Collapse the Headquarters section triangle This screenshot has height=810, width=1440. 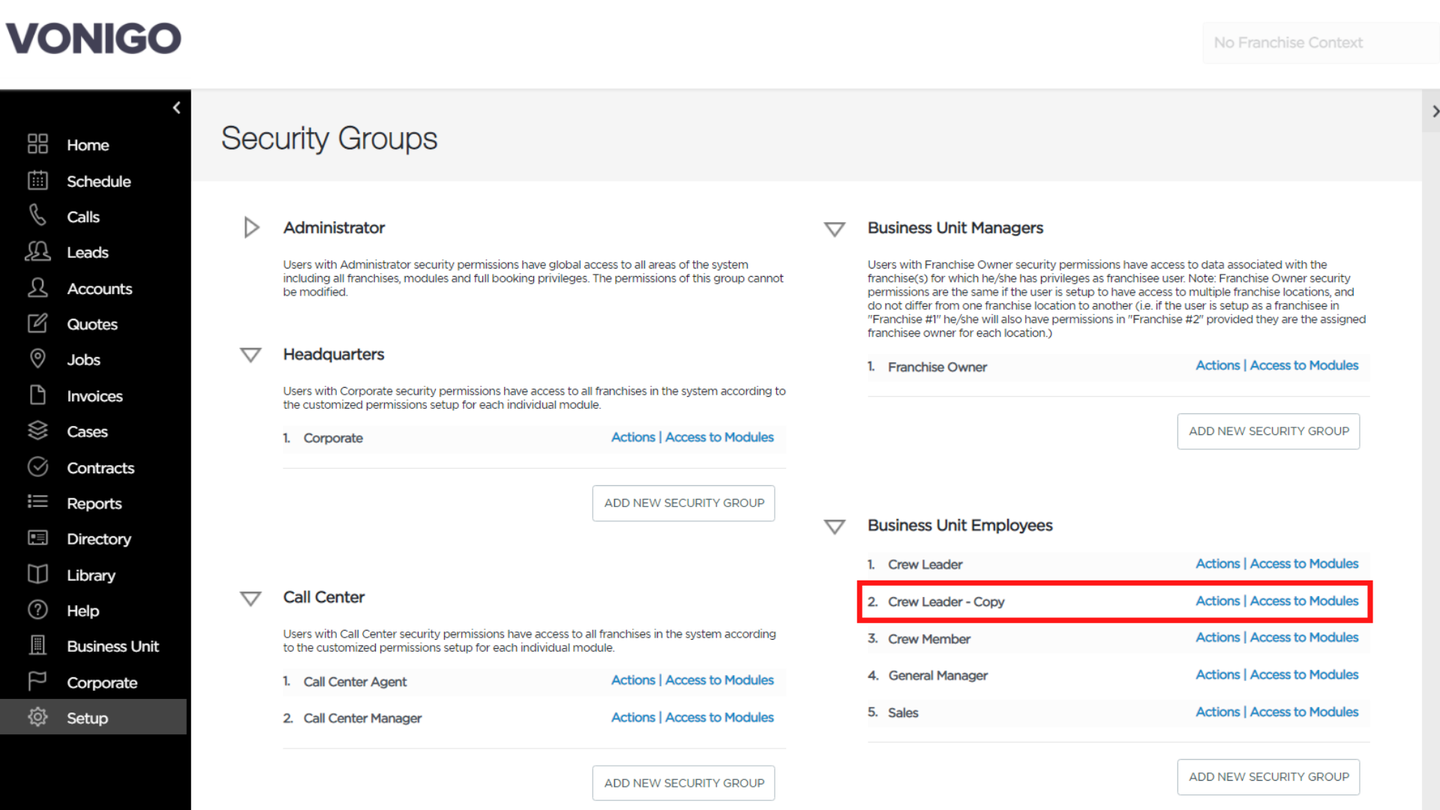pyautogui.click(x=251, y=355)
